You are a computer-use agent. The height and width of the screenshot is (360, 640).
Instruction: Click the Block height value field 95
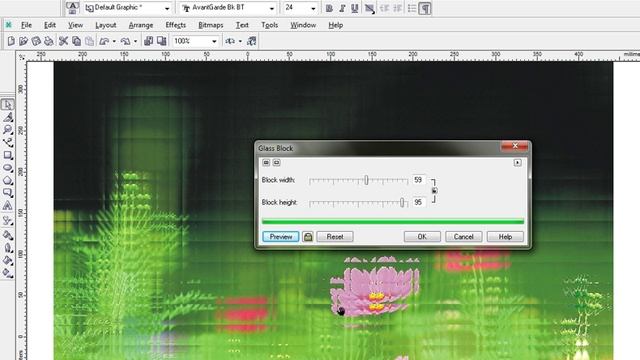(x=419, y=202)
